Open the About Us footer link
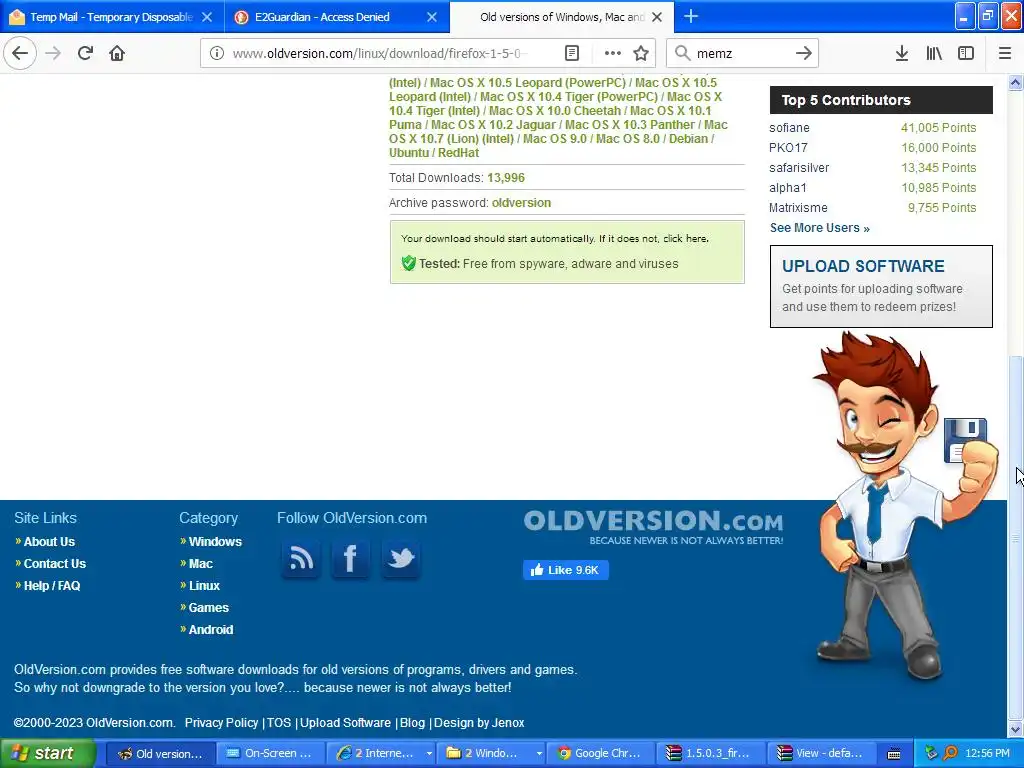 pyautogui.click(x=49, y=541)
